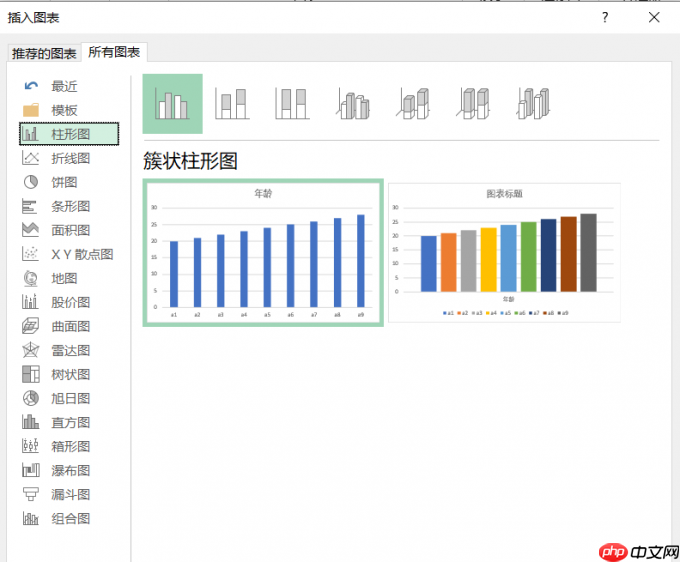Pick the 3-D stacked column subtype icon
This screenshot has width=680, height=562.
point(413,104)
